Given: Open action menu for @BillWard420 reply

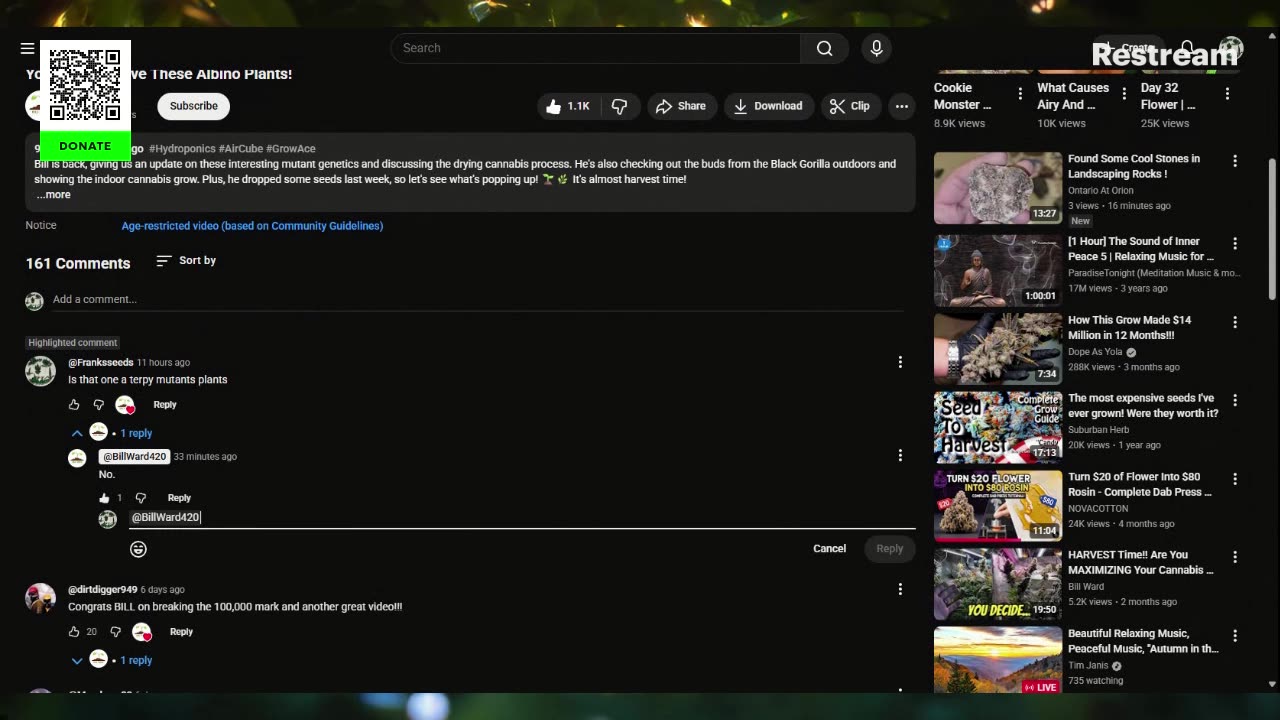Looking at the screenshot, I should (900, 456).
